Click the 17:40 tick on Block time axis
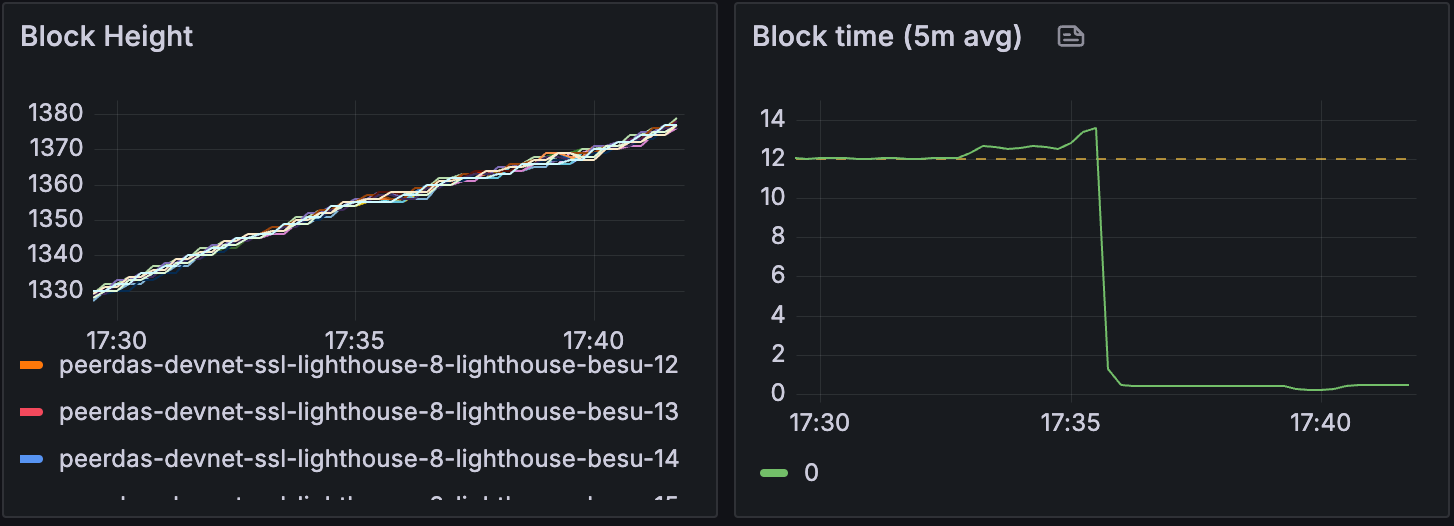Viewport: 1454px width, 526px height. coord(1321,423)
